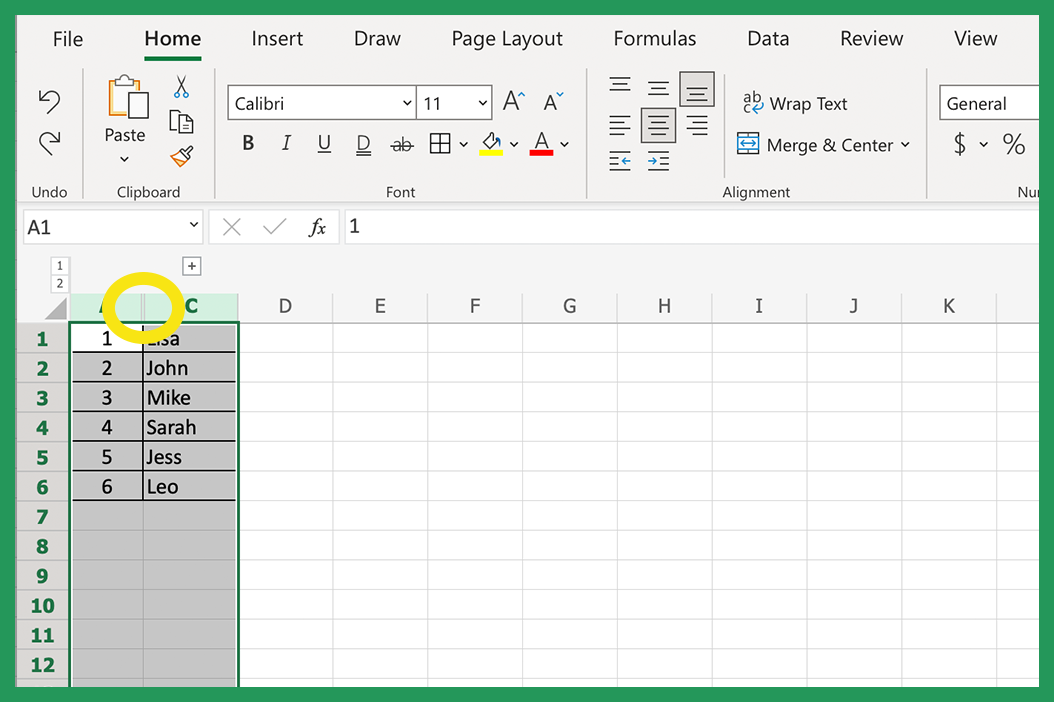Increase the font size

pos(512,100)
